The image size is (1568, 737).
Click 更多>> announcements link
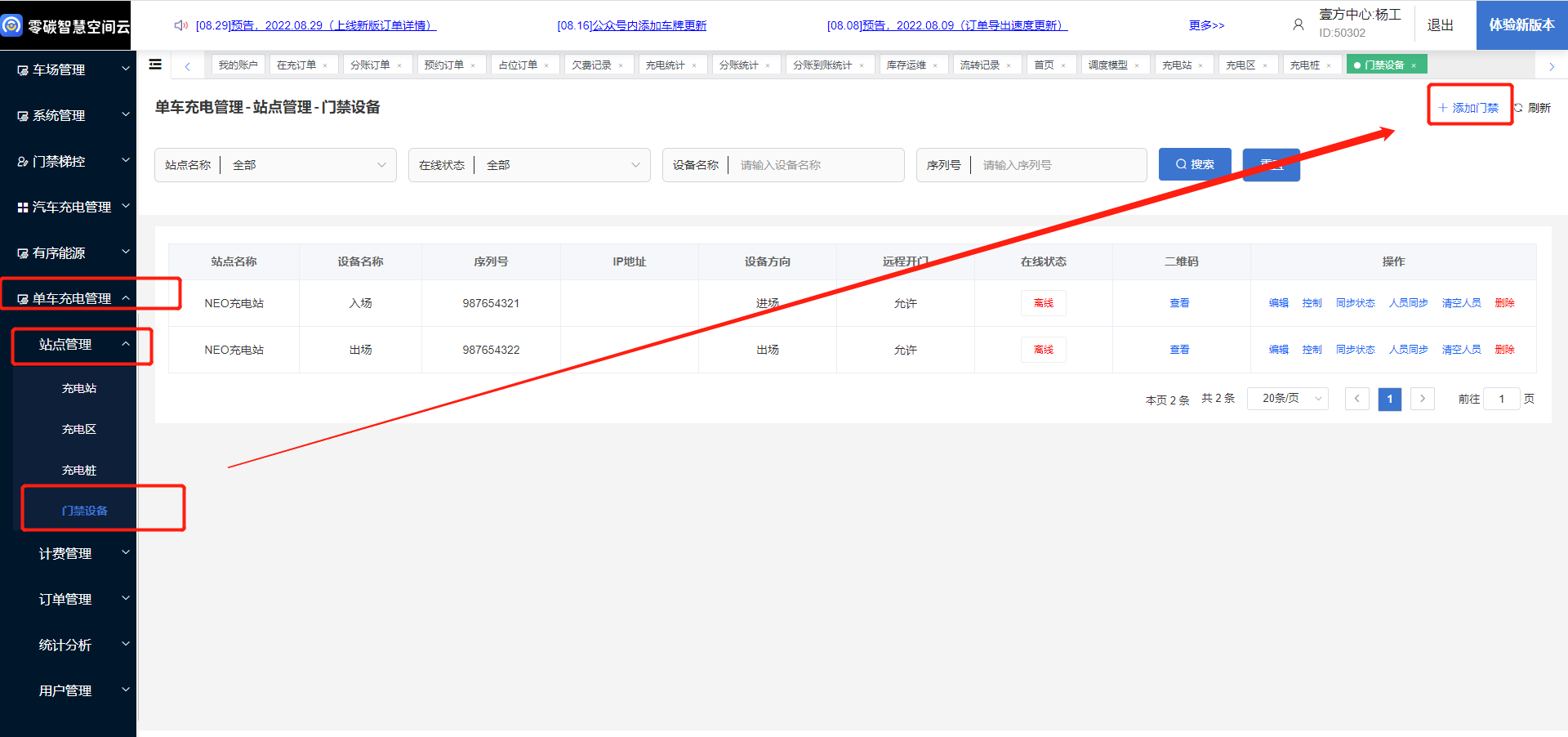point(1206,25)
